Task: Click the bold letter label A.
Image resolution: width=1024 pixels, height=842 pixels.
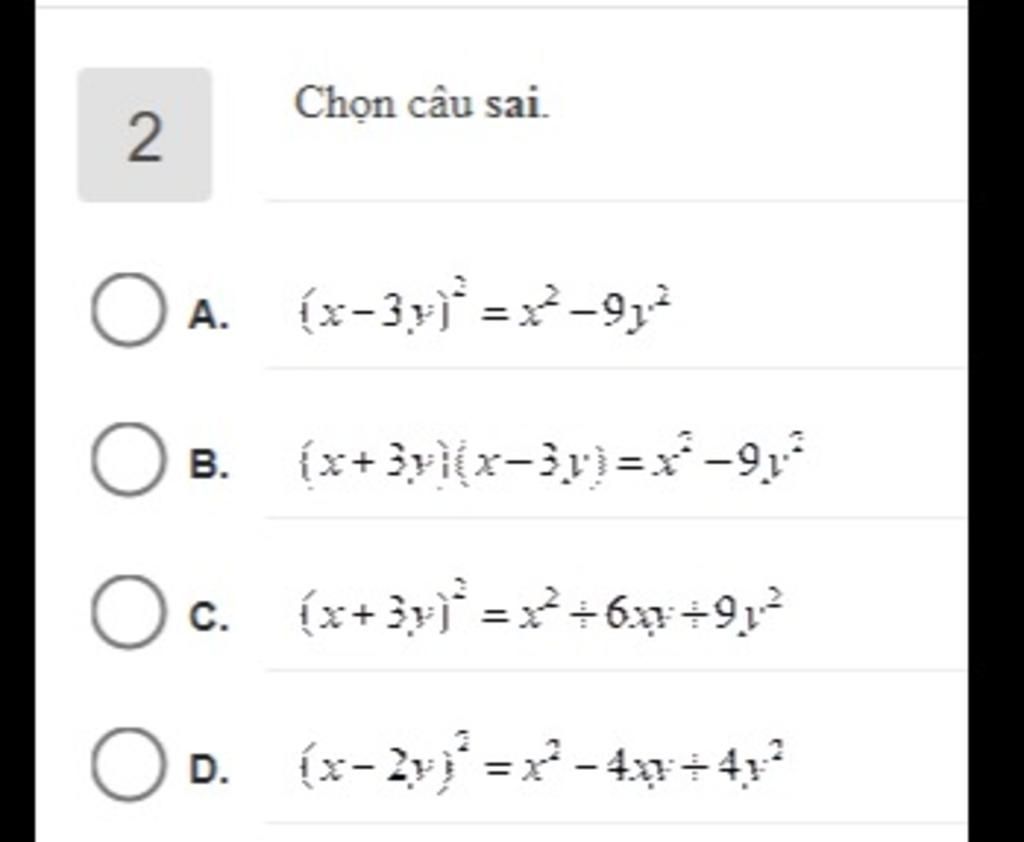Action: (x=207, y=315)
